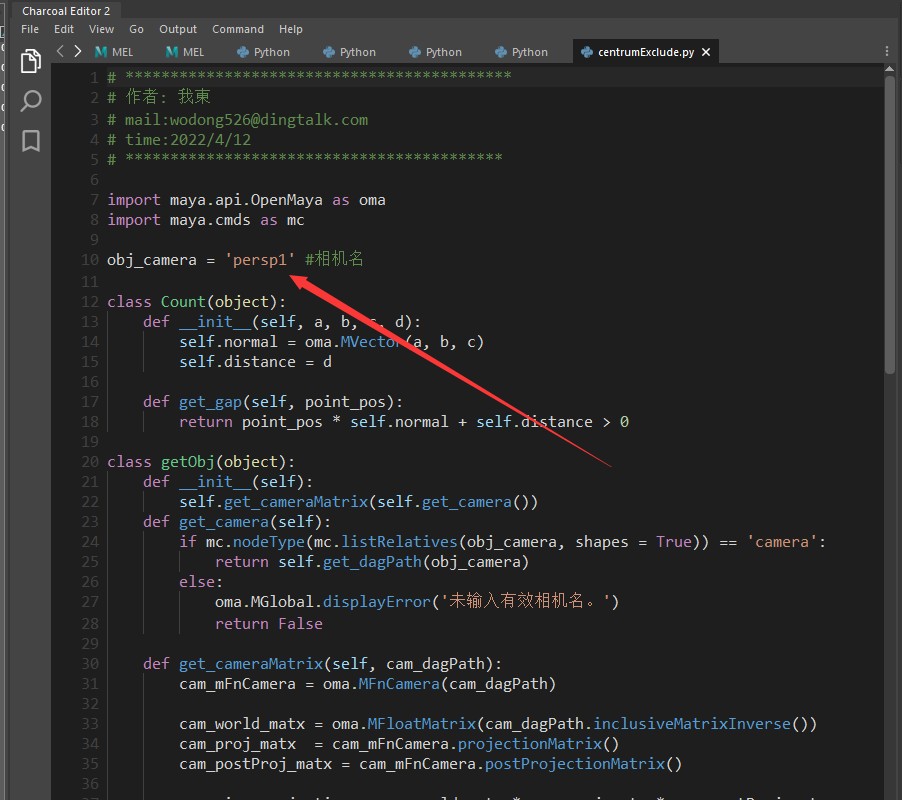
Task: Click the time:2022/4/12 comment
Action: click(179, 140)
